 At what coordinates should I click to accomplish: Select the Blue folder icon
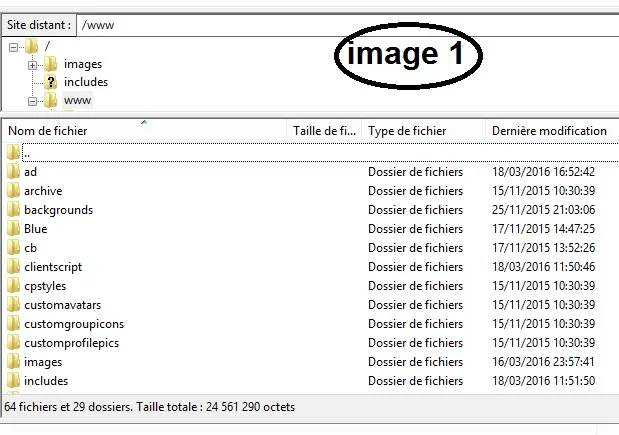tap(13, 229)
